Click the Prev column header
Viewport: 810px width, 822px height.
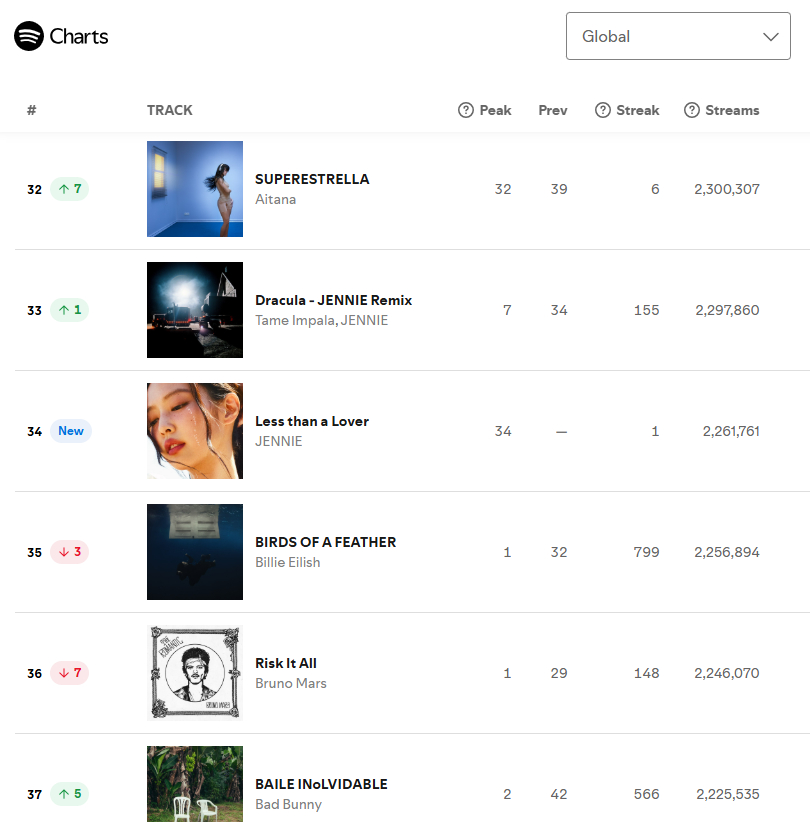(553, 110)
